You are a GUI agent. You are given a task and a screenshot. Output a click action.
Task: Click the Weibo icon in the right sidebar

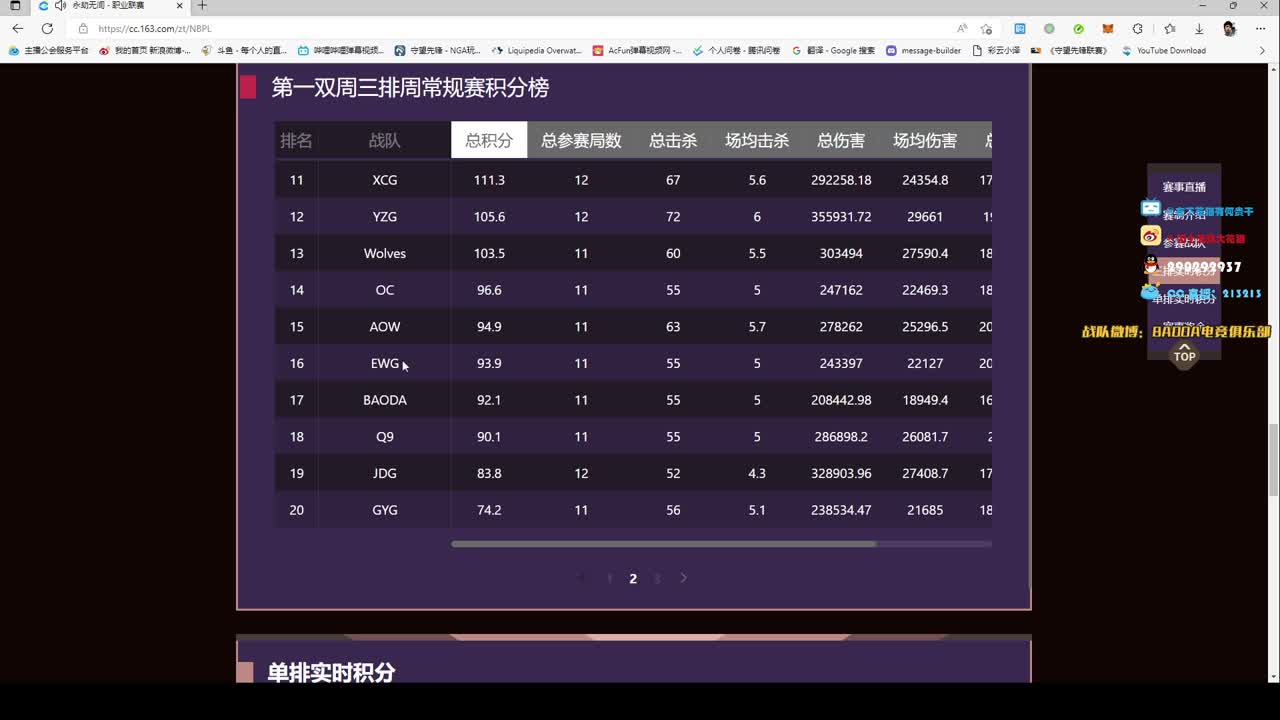(1150, 236)
